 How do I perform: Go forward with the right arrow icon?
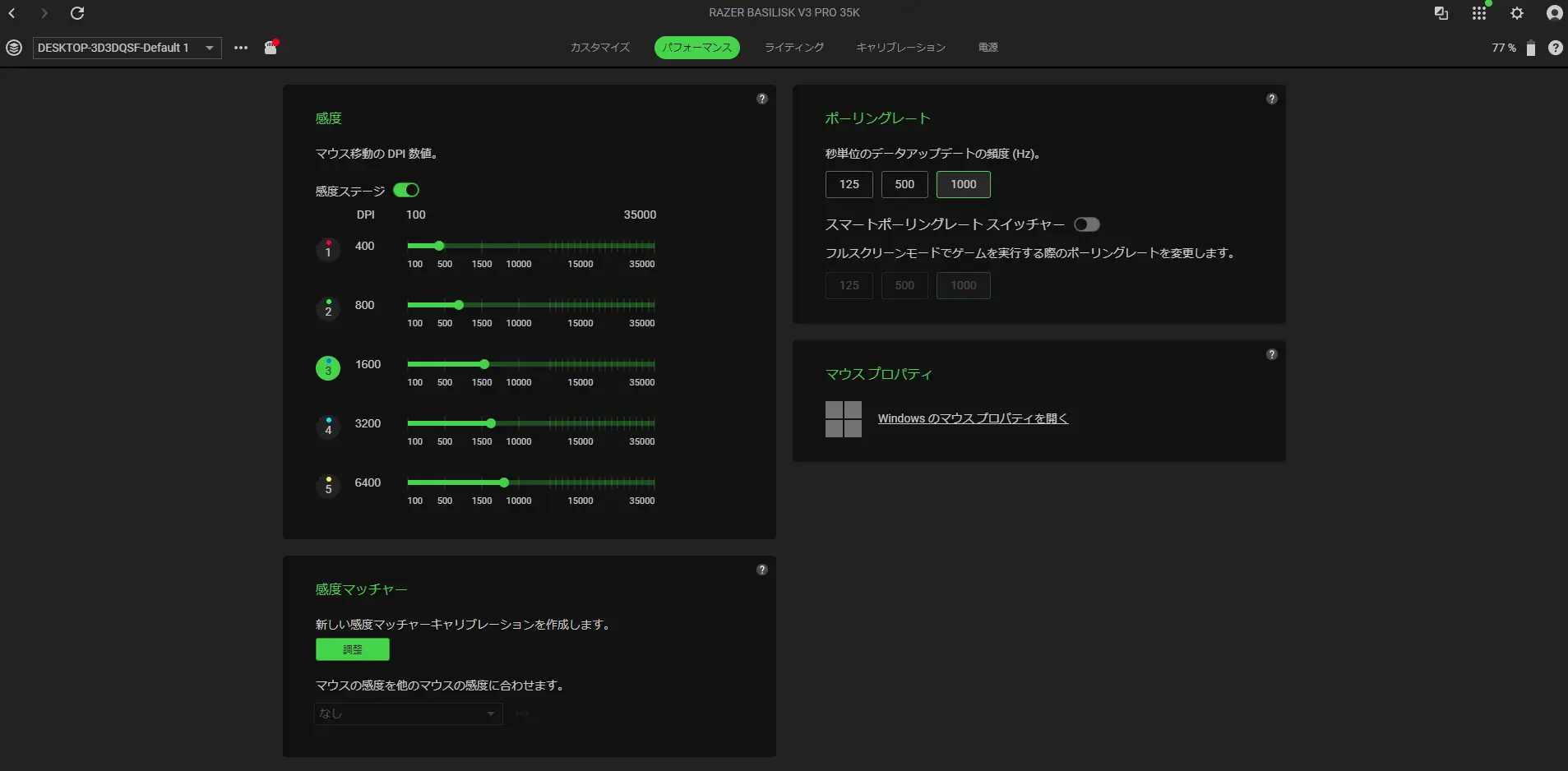(x=44, y=13)
